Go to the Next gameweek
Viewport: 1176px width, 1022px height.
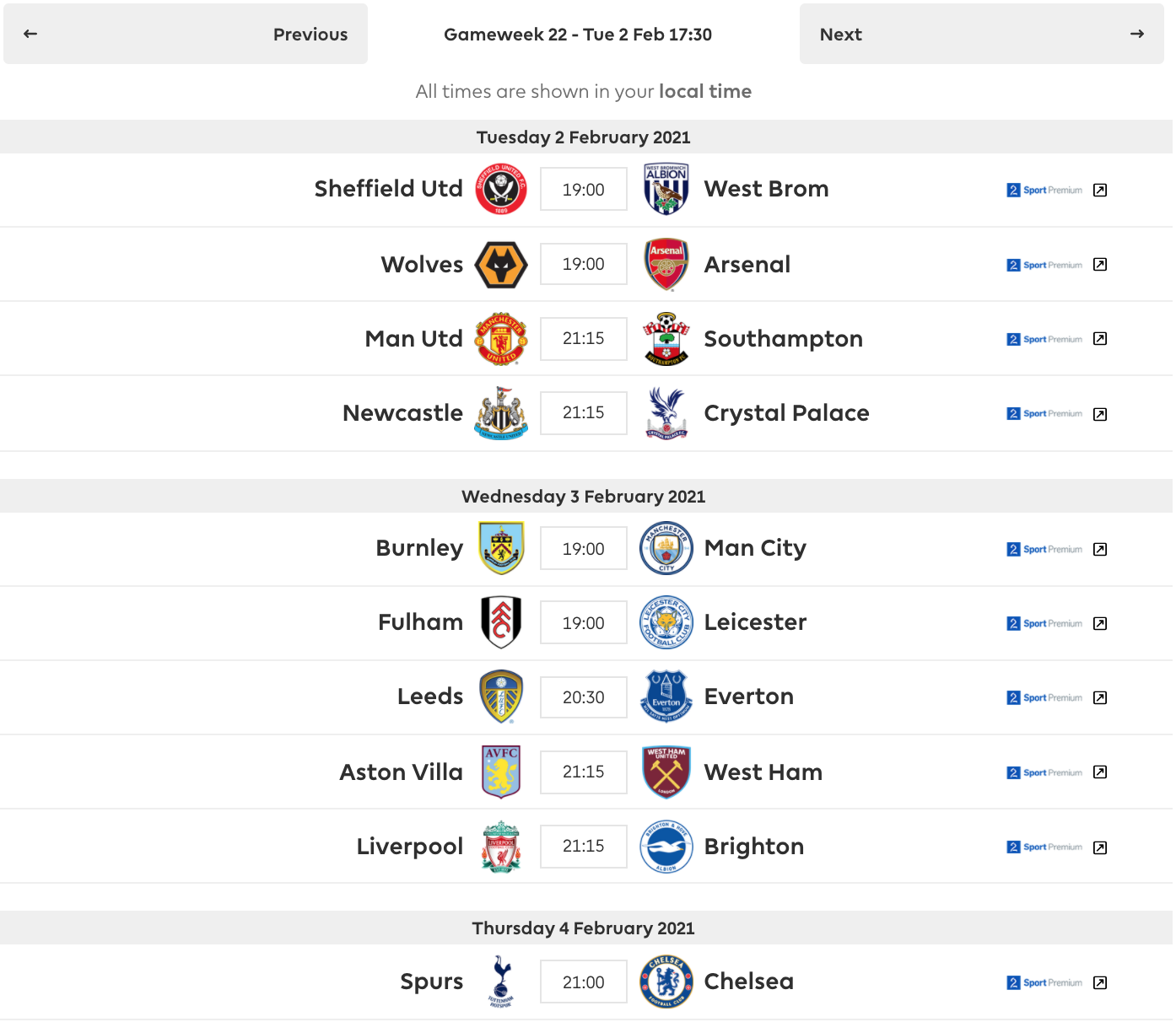(982, 34)
